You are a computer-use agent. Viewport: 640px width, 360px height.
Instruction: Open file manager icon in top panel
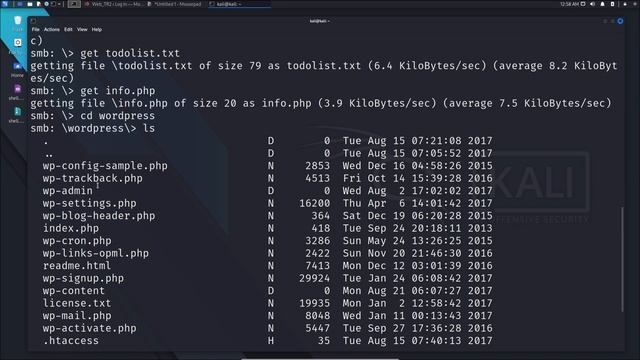click(x=30, y=4)
